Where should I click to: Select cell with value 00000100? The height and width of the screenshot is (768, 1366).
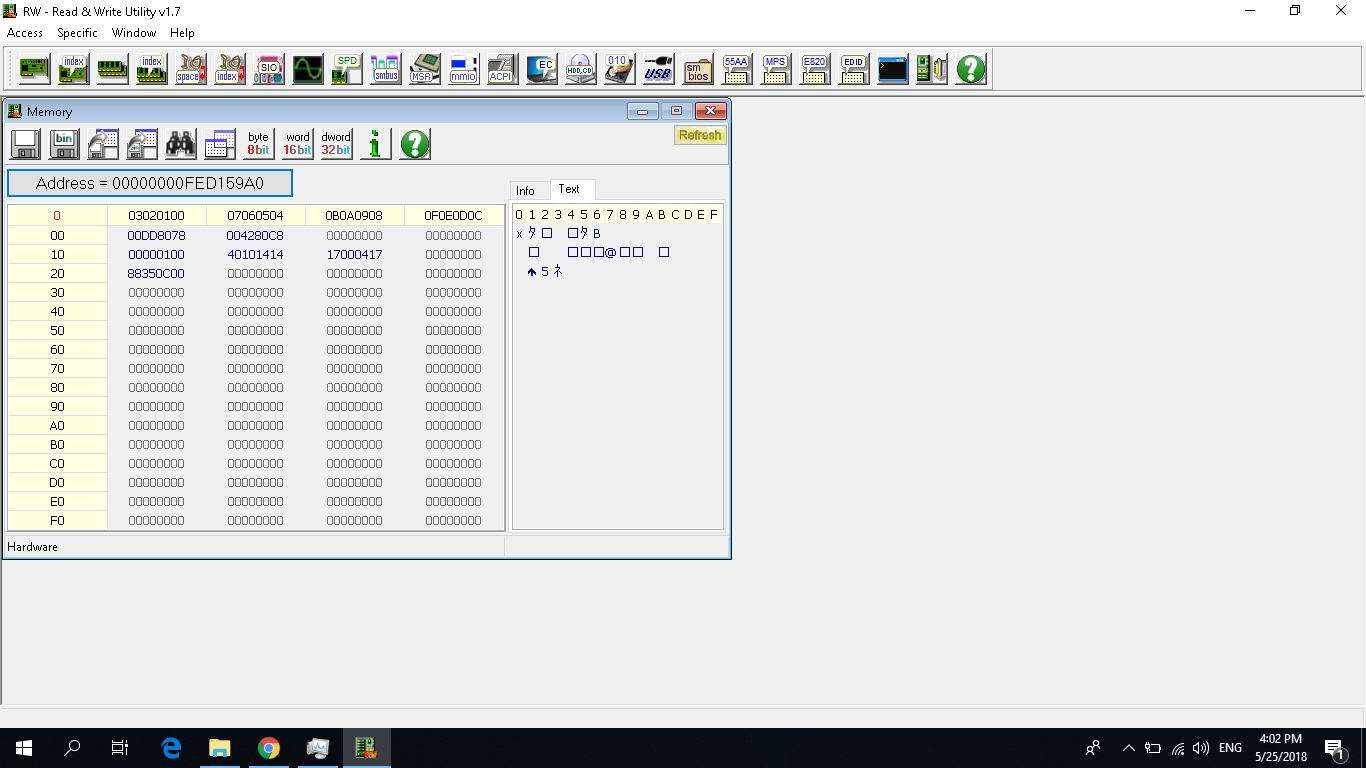coord(156,254)
